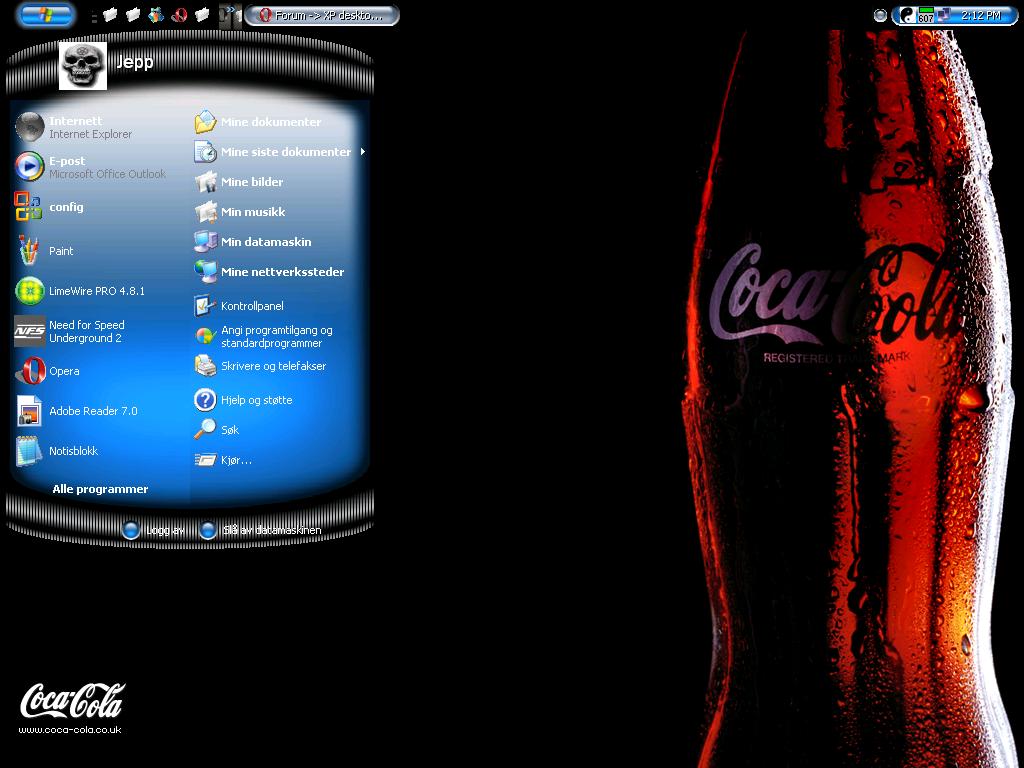The width and height of the screenshot is (1024, 768).
Task: Select the Min datamaskin menu label
Action: click(x=266, y=242)
